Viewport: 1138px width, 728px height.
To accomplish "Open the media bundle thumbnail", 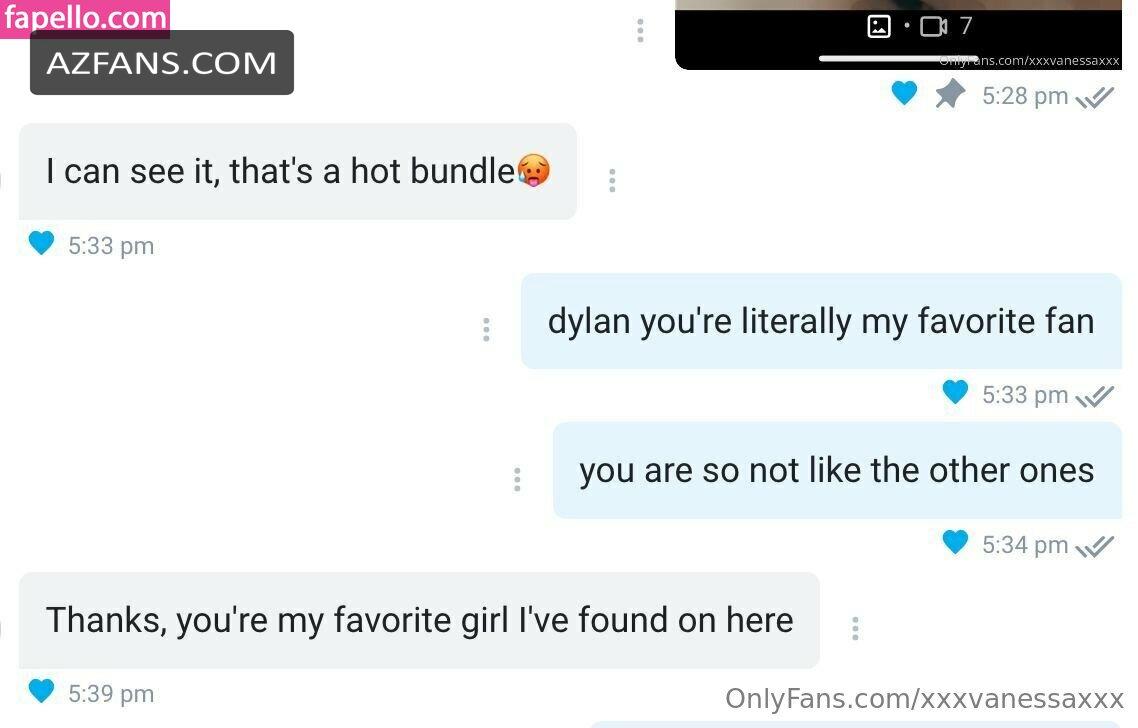I will click(x=898, y=35).
